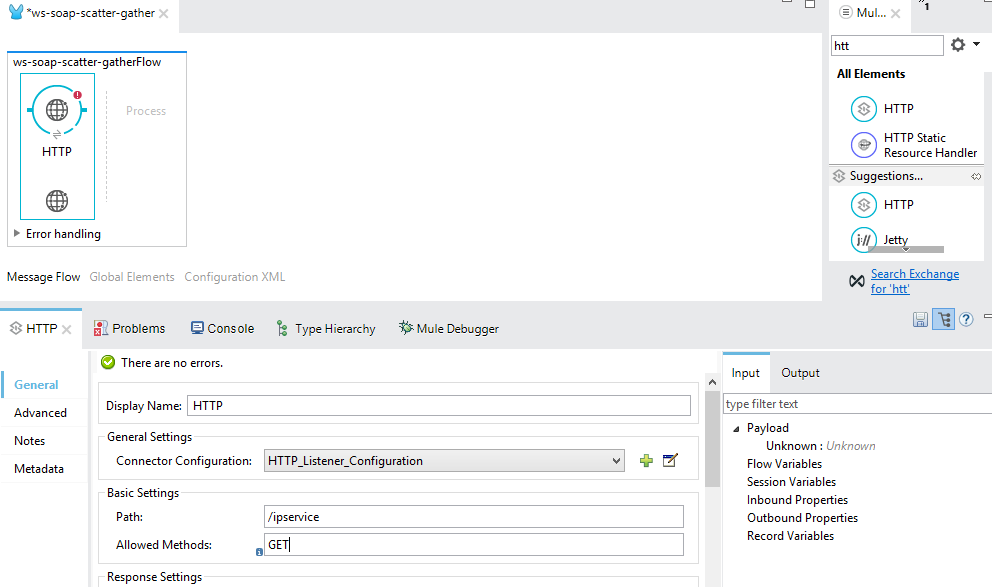Screen dimensions: 992x587
Task: Select Record Variables in the metadata tree
Action: [790, 536]
